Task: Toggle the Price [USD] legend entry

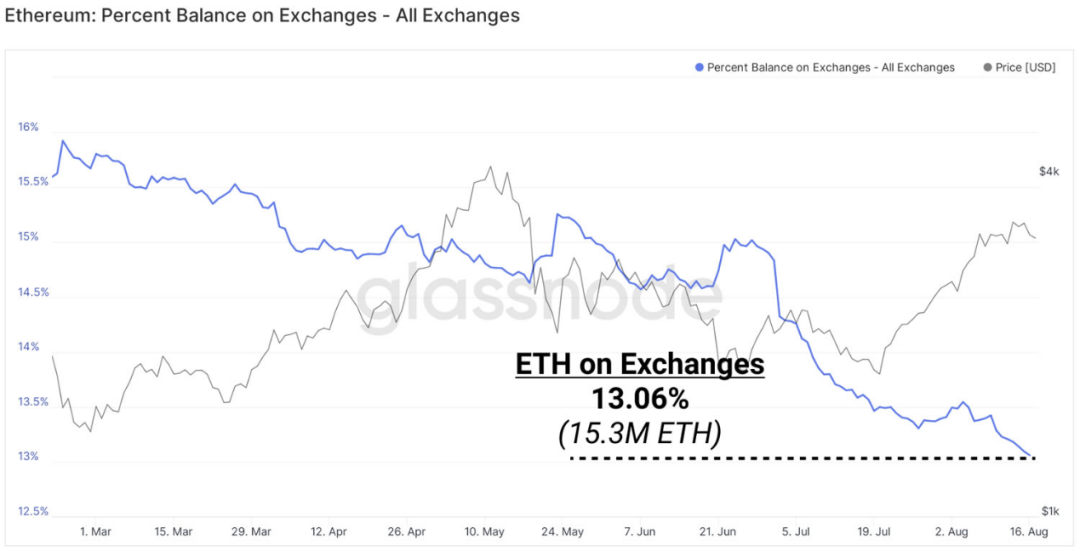Action: pyautogui.click(x=1019, y=67)
